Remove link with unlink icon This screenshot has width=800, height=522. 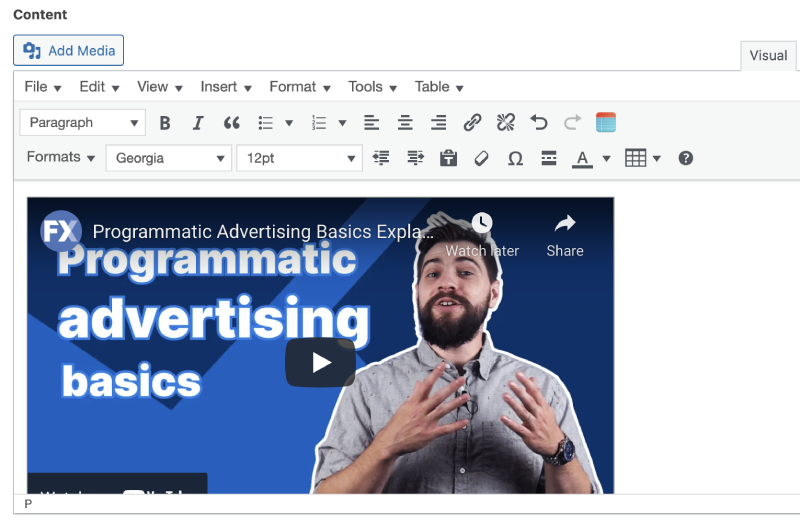point(506,122)
